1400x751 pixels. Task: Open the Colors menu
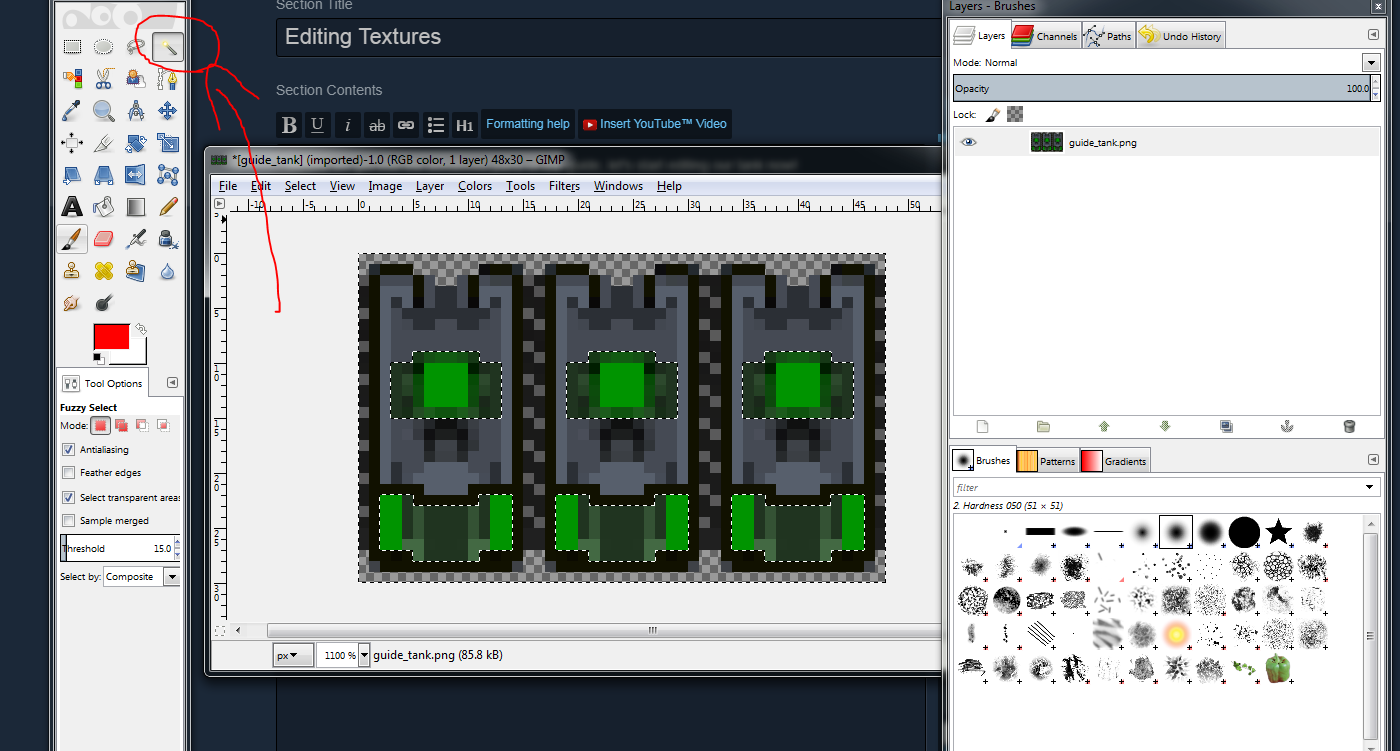[475, 186]
